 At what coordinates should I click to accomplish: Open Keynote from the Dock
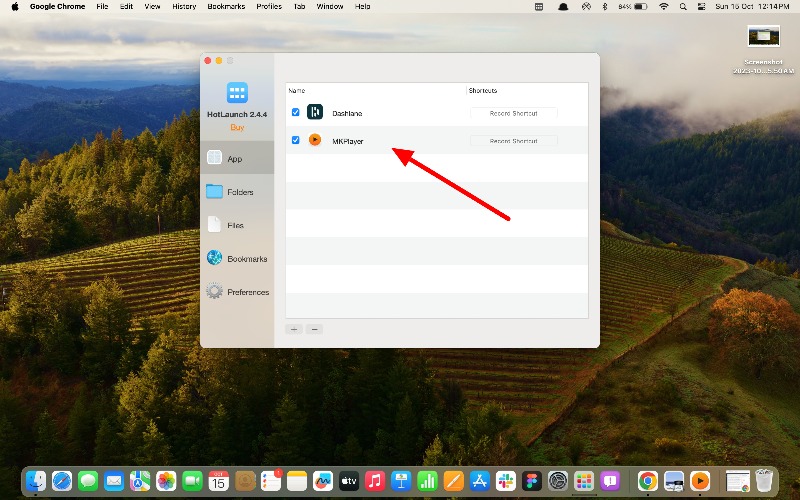[x=401, y=481]
